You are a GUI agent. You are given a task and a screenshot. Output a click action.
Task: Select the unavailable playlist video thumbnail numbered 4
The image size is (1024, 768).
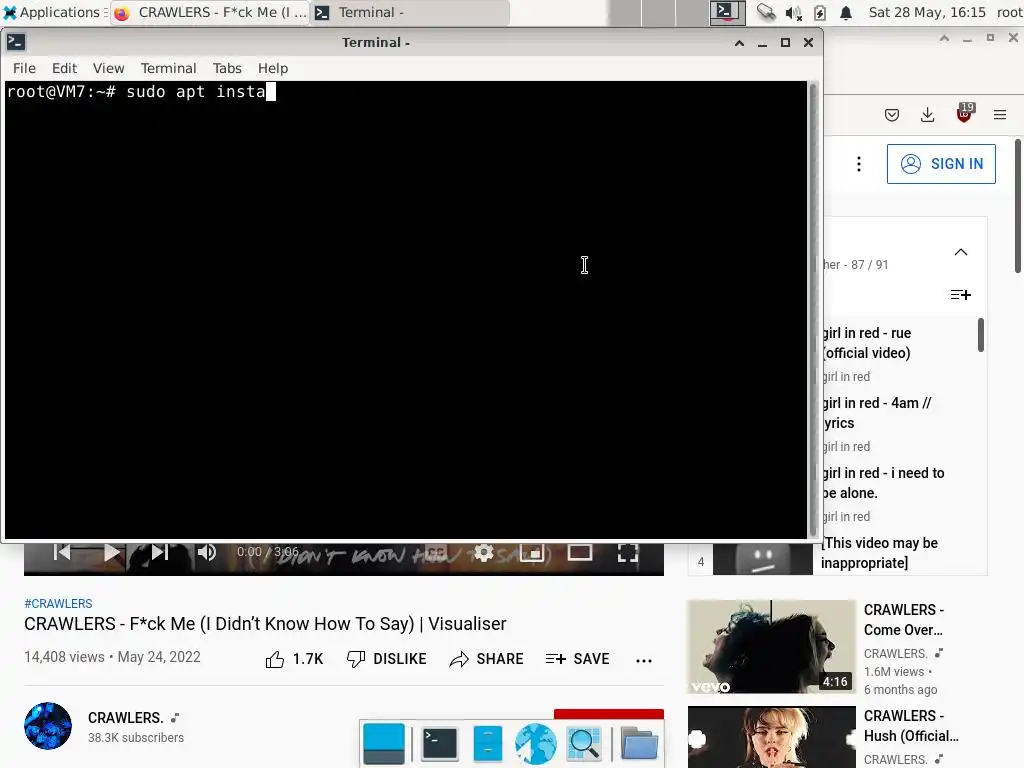pyautogui.click(x=762, y=560)
